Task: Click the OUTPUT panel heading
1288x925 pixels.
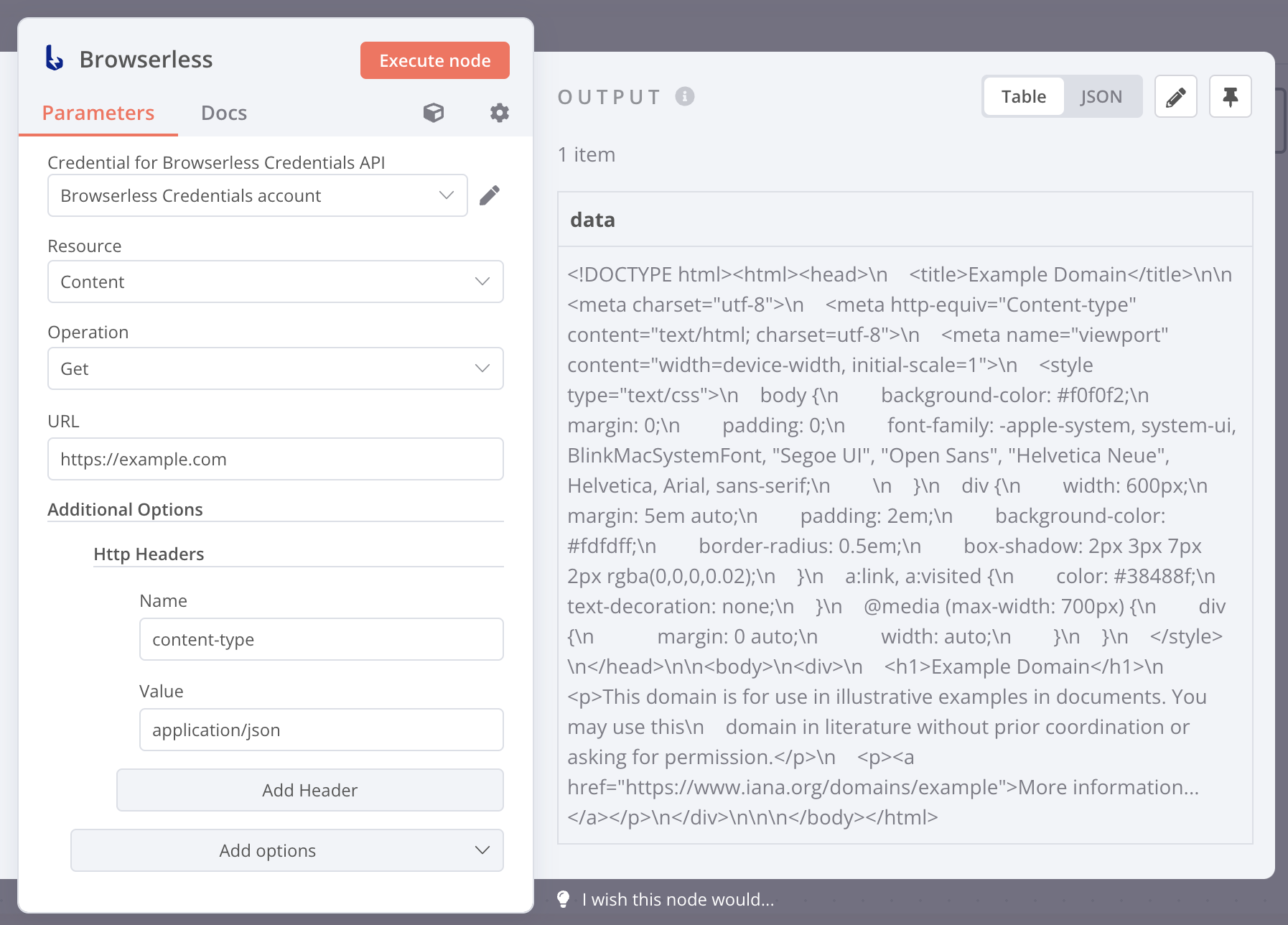Action: [609, 96]
